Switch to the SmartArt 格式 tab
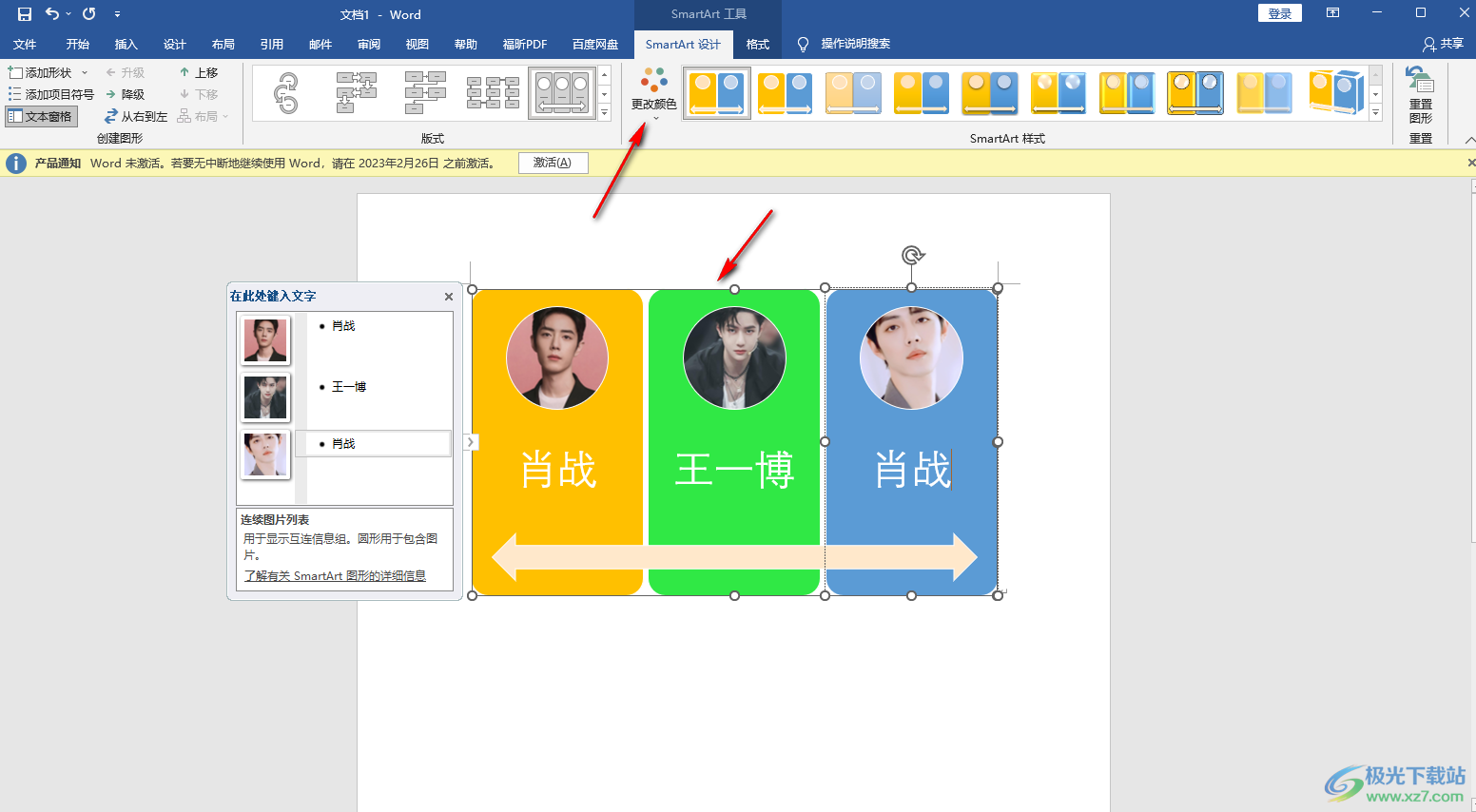 [x=758, y=44]
